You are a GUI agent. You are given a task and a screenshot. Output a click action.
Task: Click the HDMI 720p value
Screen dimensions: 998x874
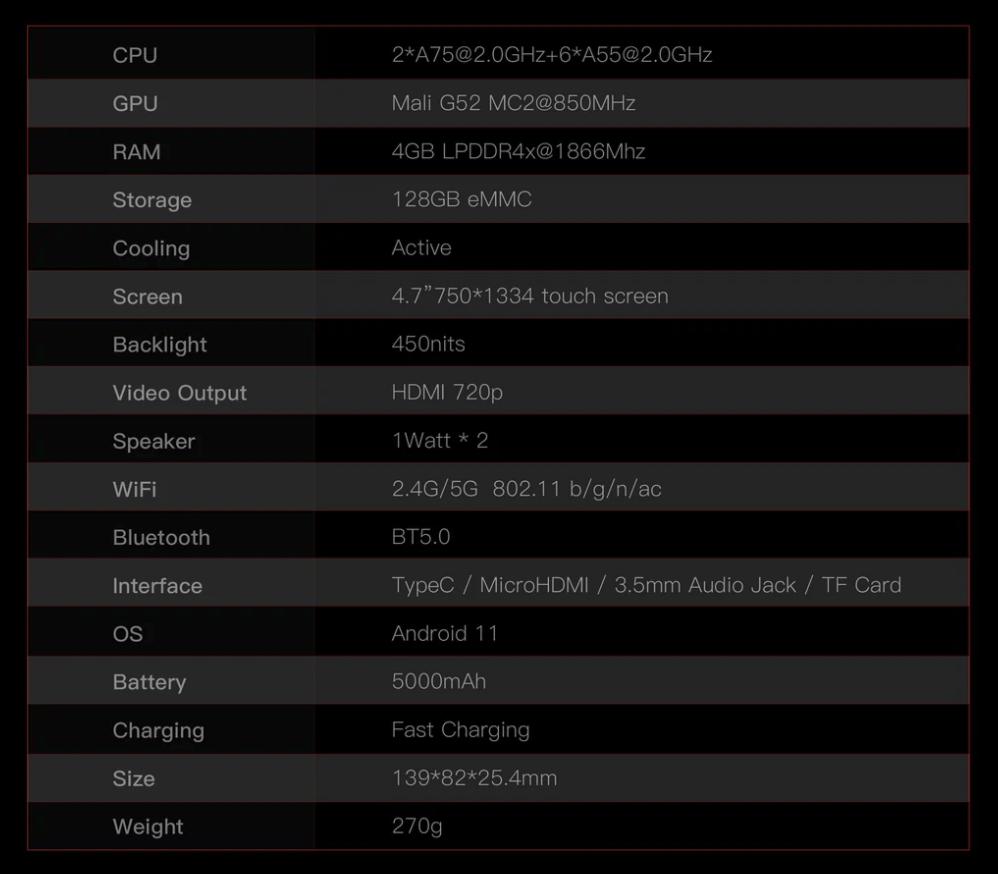(447, 392)
